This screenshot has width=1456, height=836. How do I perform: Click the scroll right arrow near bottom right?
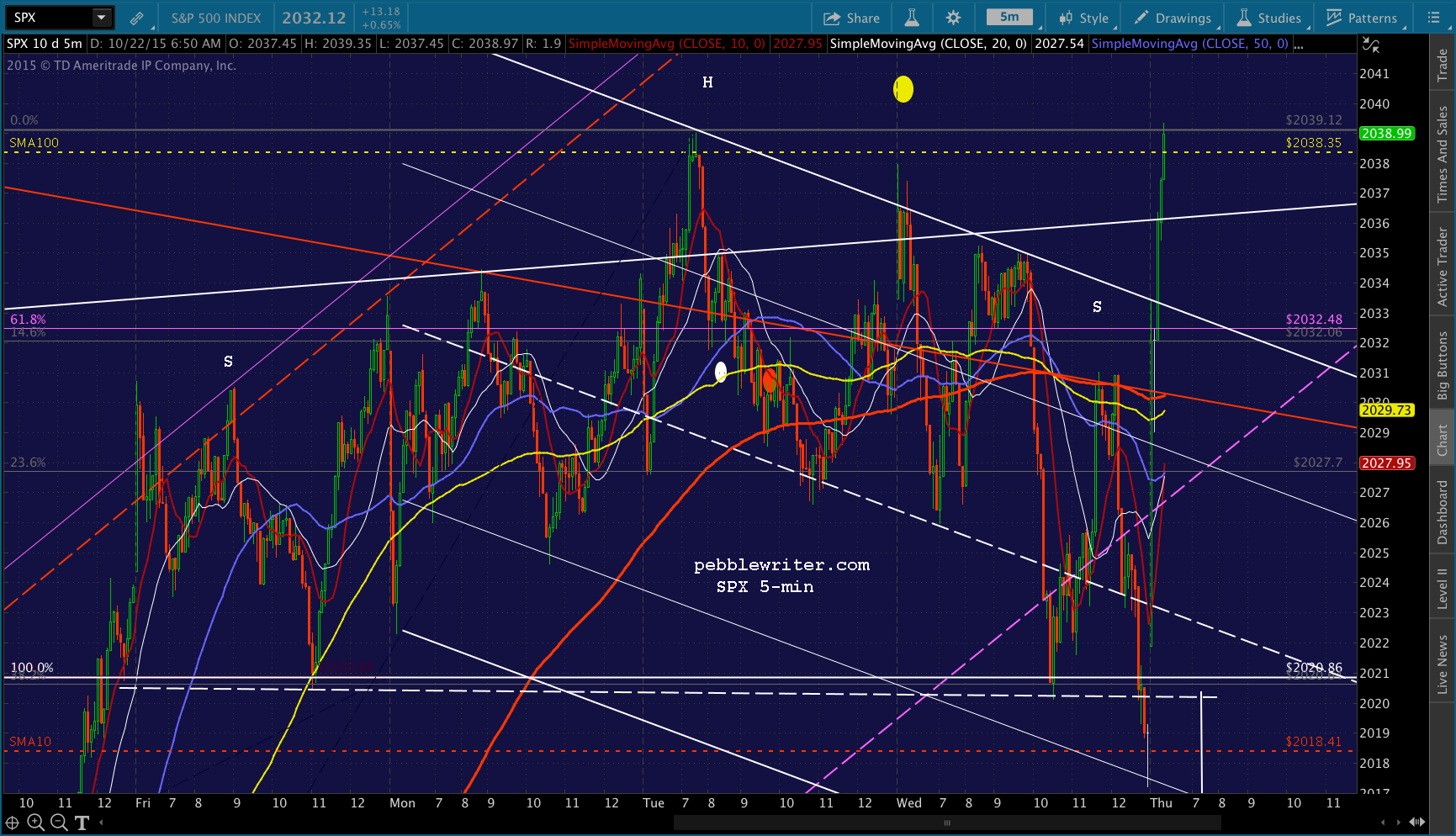click(x=1400, y=823)
